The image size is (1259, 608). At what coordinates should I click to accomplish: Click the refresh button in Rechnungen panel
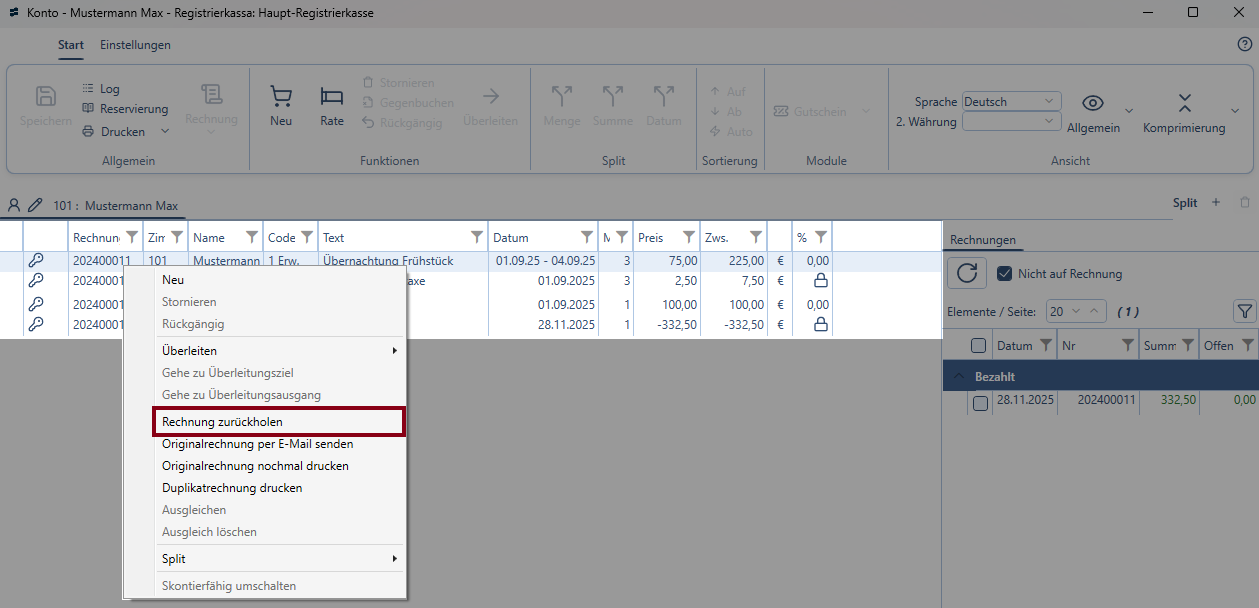tap(967, 273)
